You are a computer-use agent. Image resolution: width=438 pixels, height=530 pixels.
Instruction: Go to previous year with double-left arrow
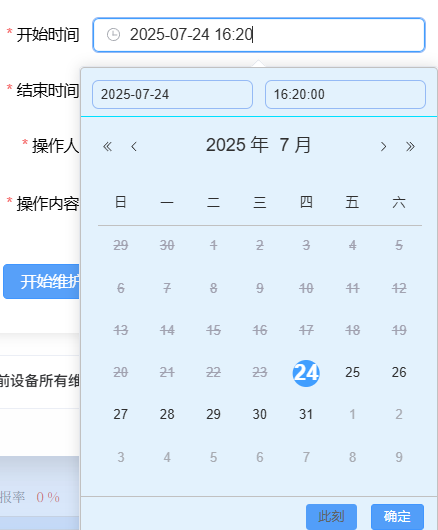(107, 146)
